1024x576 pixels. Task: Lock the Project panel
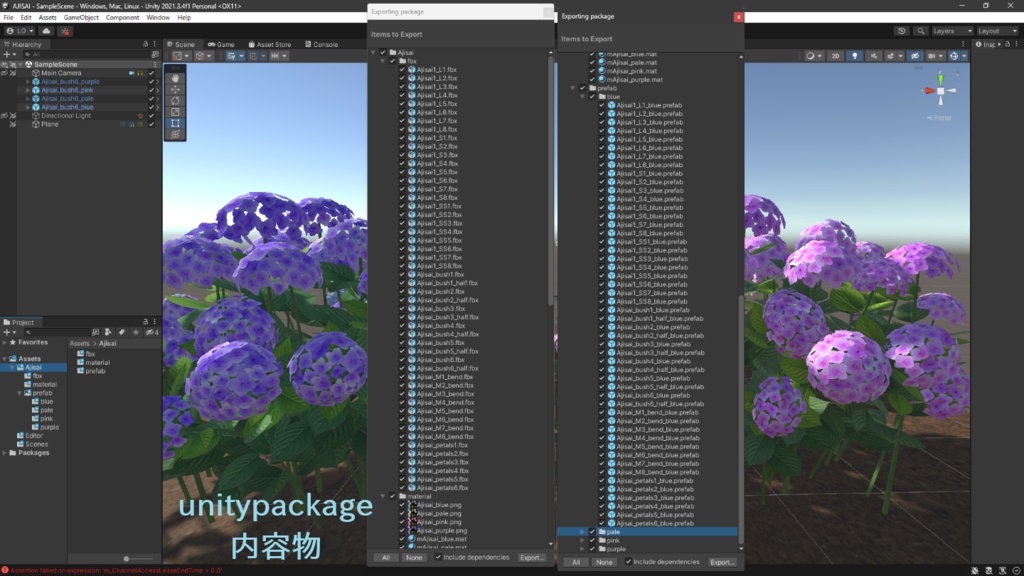[x=146, y=322]
